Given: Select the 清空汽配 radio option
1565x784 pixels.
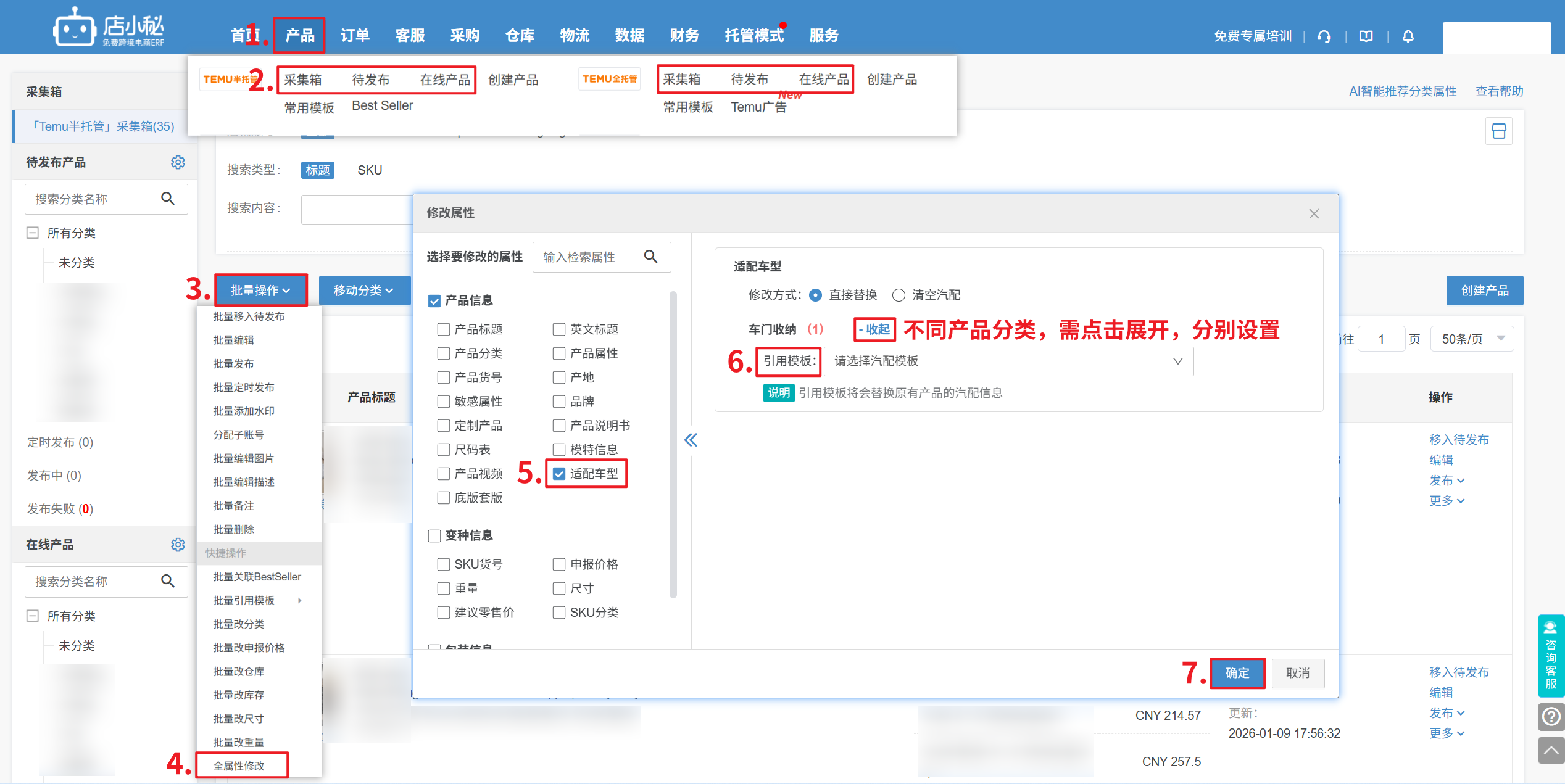Looking at the screenshot, I should [899, 295].
